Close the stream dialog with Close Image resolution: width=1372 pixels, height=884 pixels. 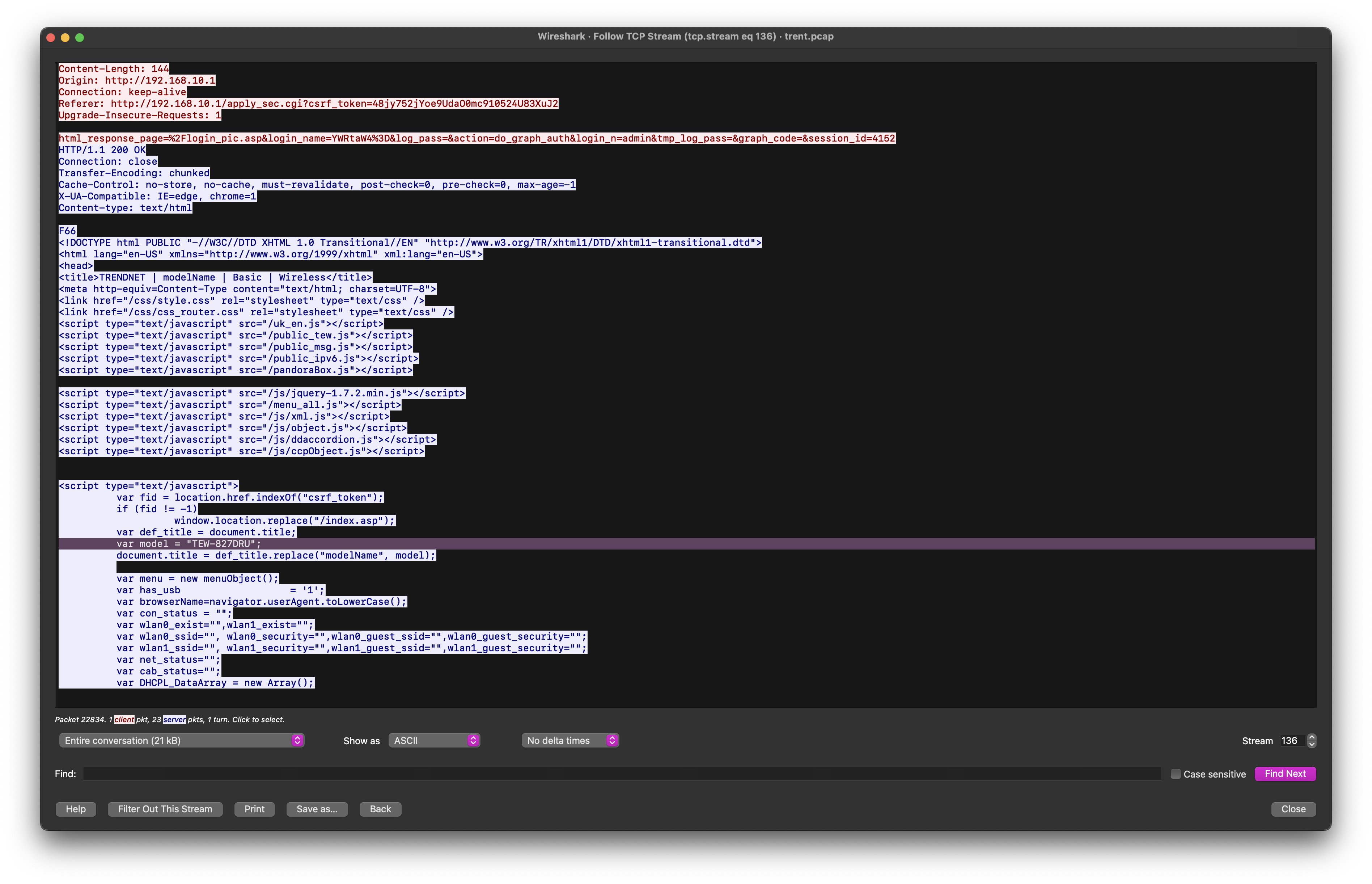[1293, 809]
